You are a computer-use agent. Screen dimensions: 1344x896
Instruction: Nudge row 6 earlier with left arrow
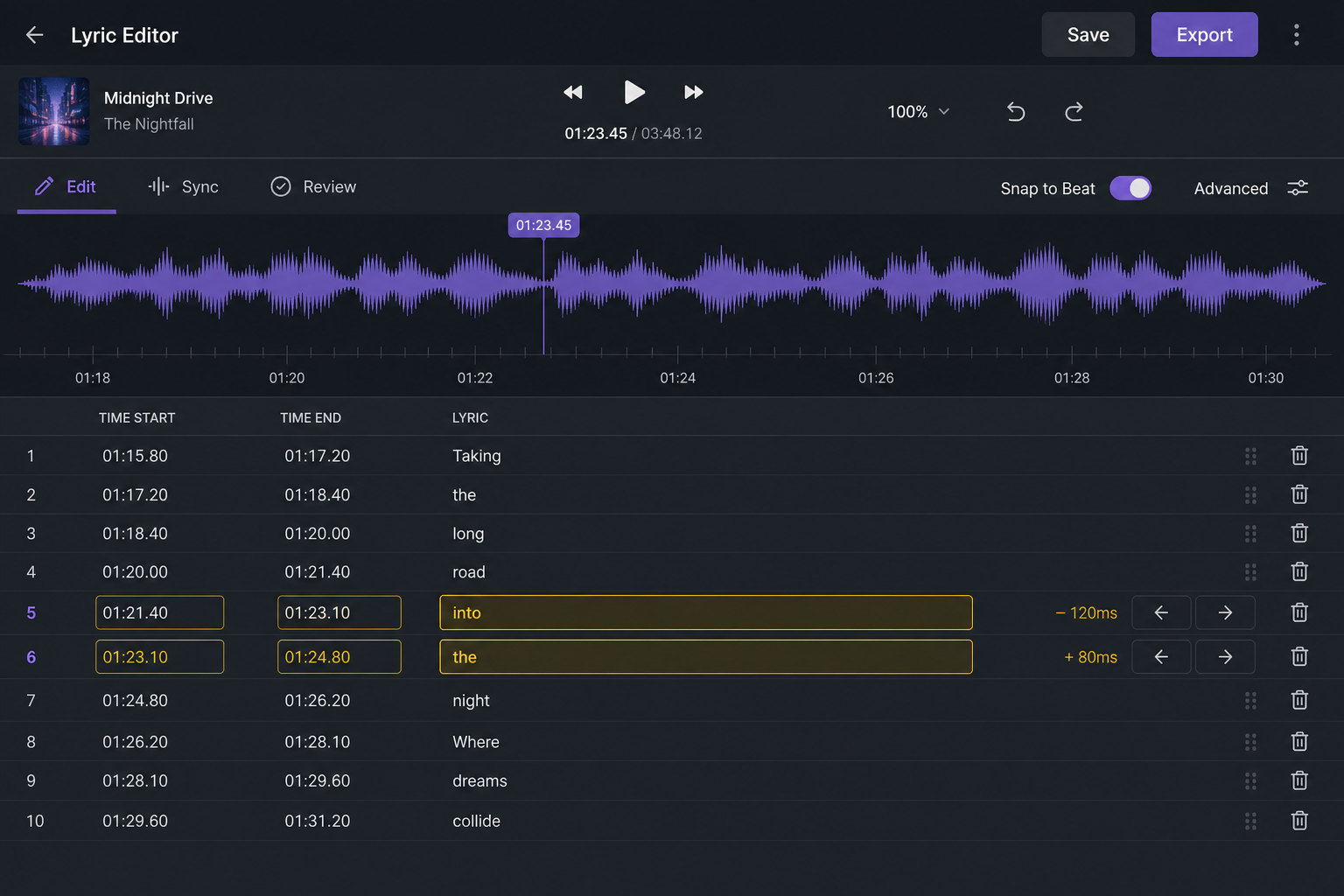[x=1161, y=656]
